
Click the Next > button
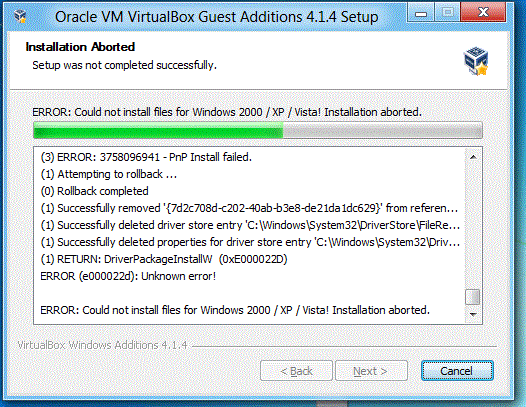(371, 371)
